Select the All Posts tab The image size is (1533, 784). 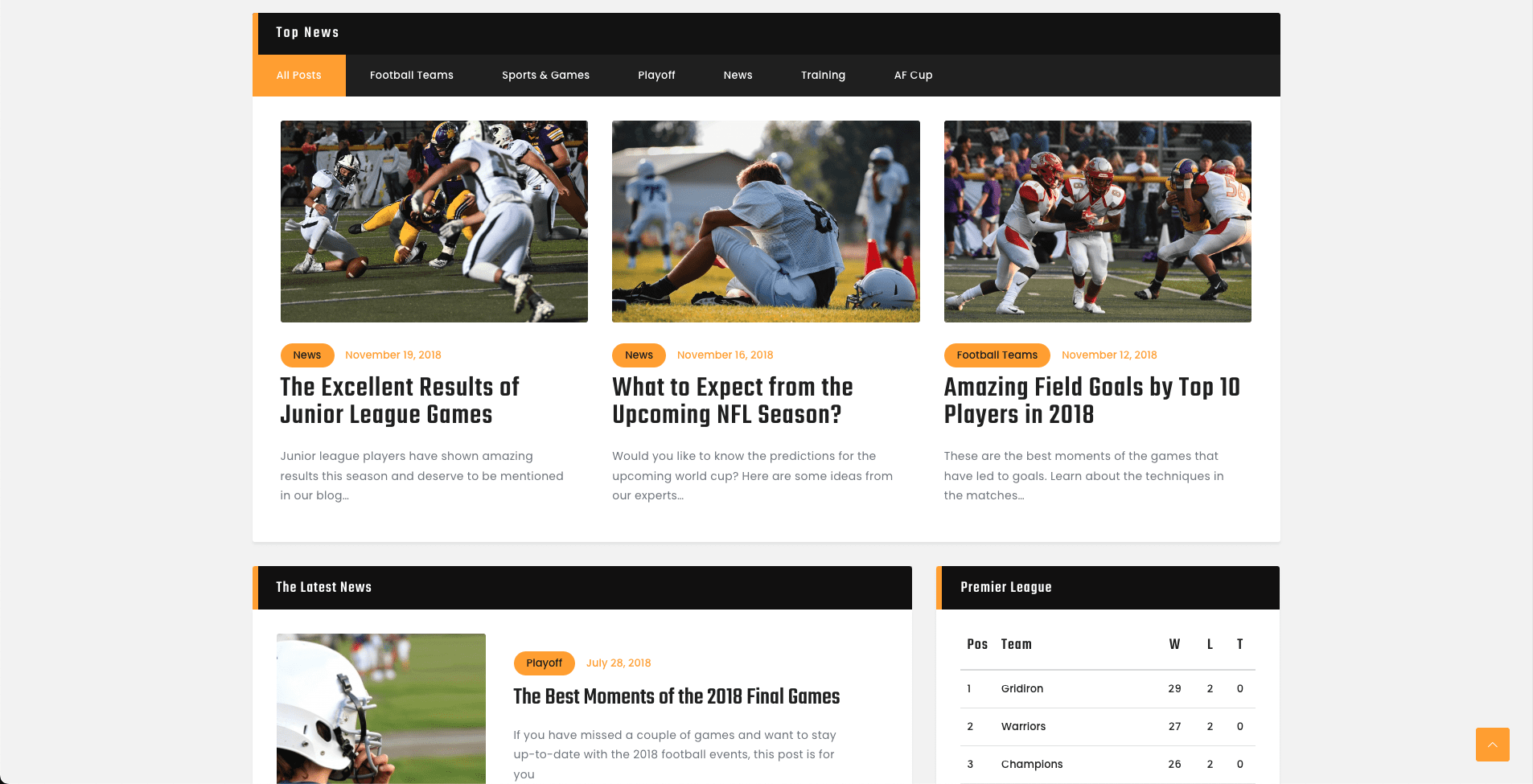[299, 76]
